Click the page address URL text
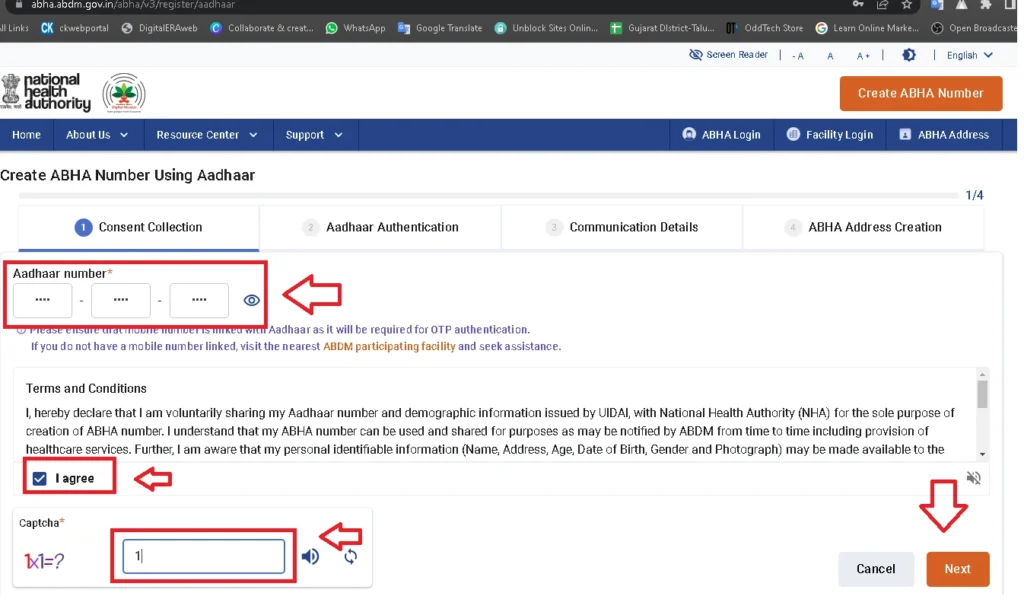Screen dimensions: 1024x612 coord(133,5)
